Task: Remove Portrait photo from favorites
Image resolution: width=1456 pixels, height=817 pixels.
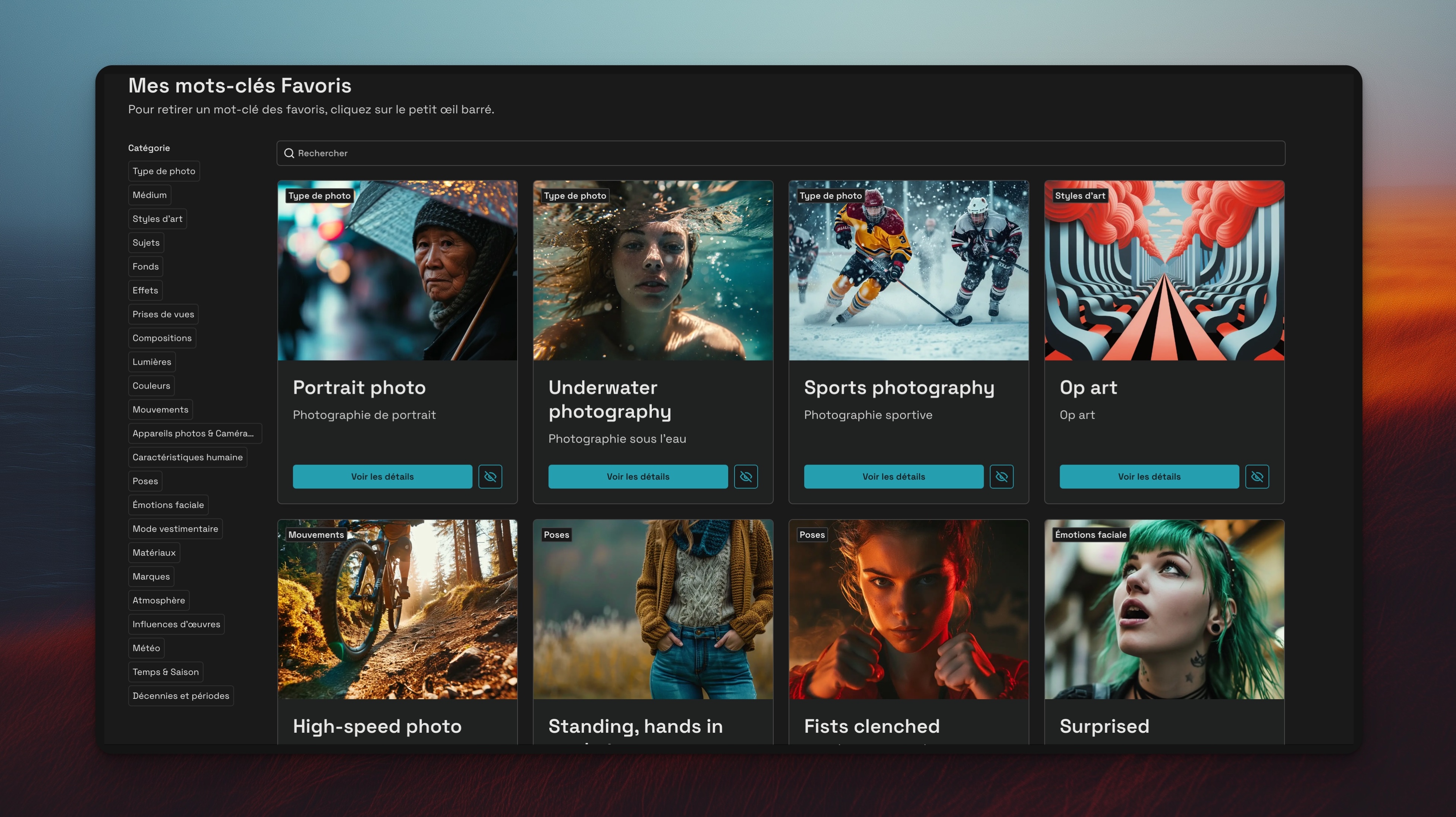Action: 490,477
